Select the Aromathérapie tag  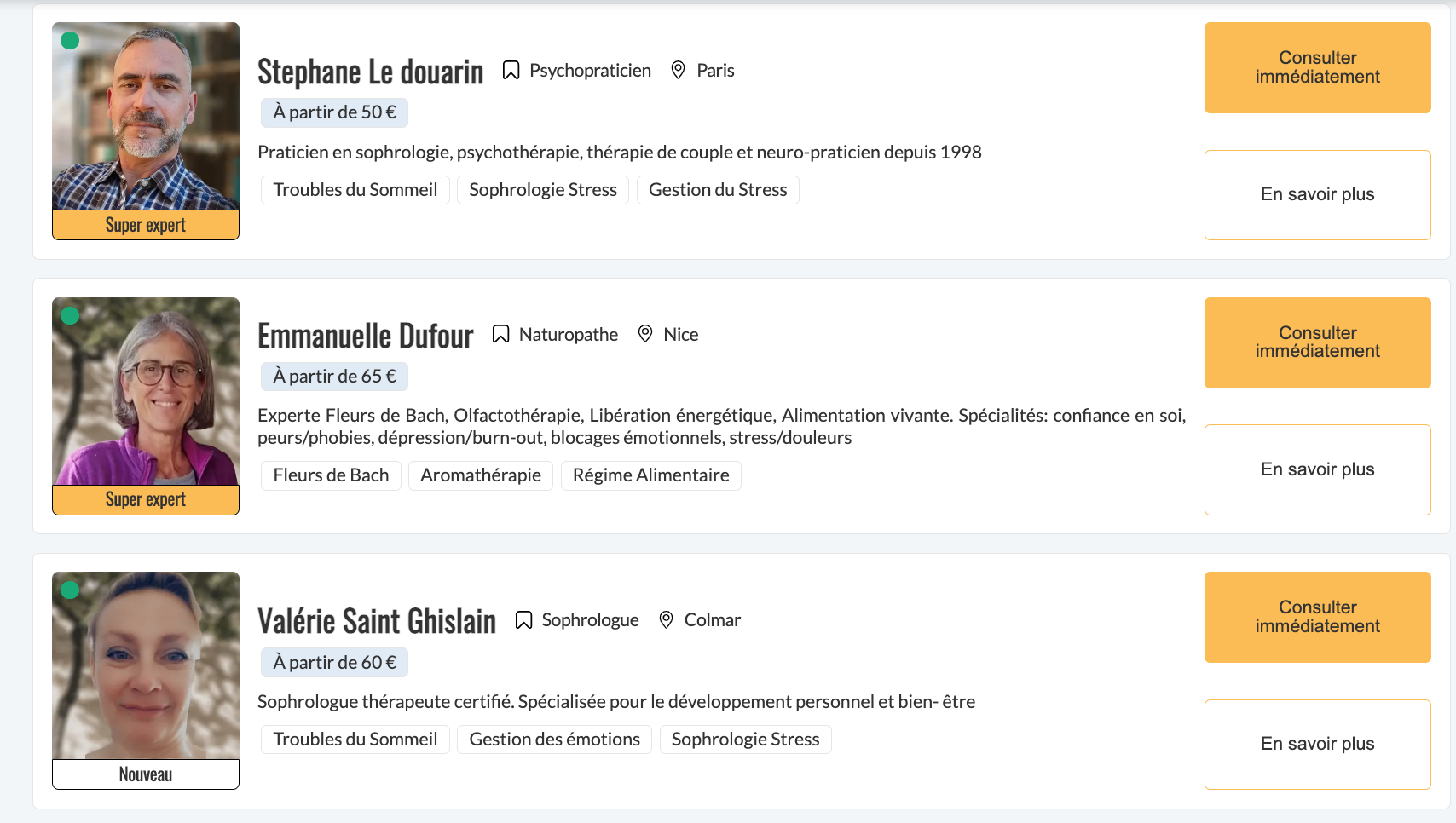point(481,475)
